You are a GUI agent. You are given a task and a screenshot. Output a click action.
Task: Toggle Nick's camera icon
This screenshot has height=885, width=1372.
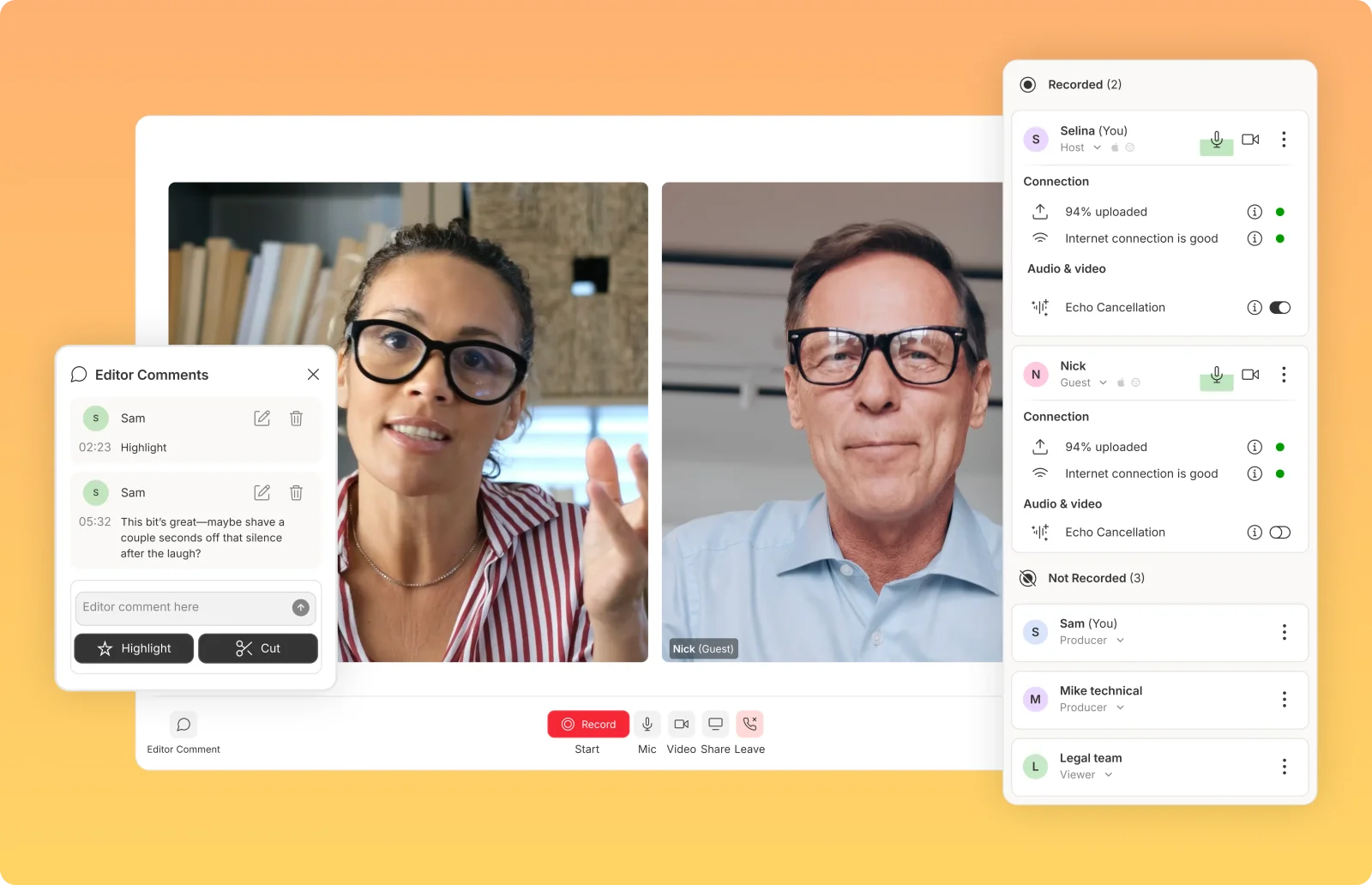point(1251,374)
